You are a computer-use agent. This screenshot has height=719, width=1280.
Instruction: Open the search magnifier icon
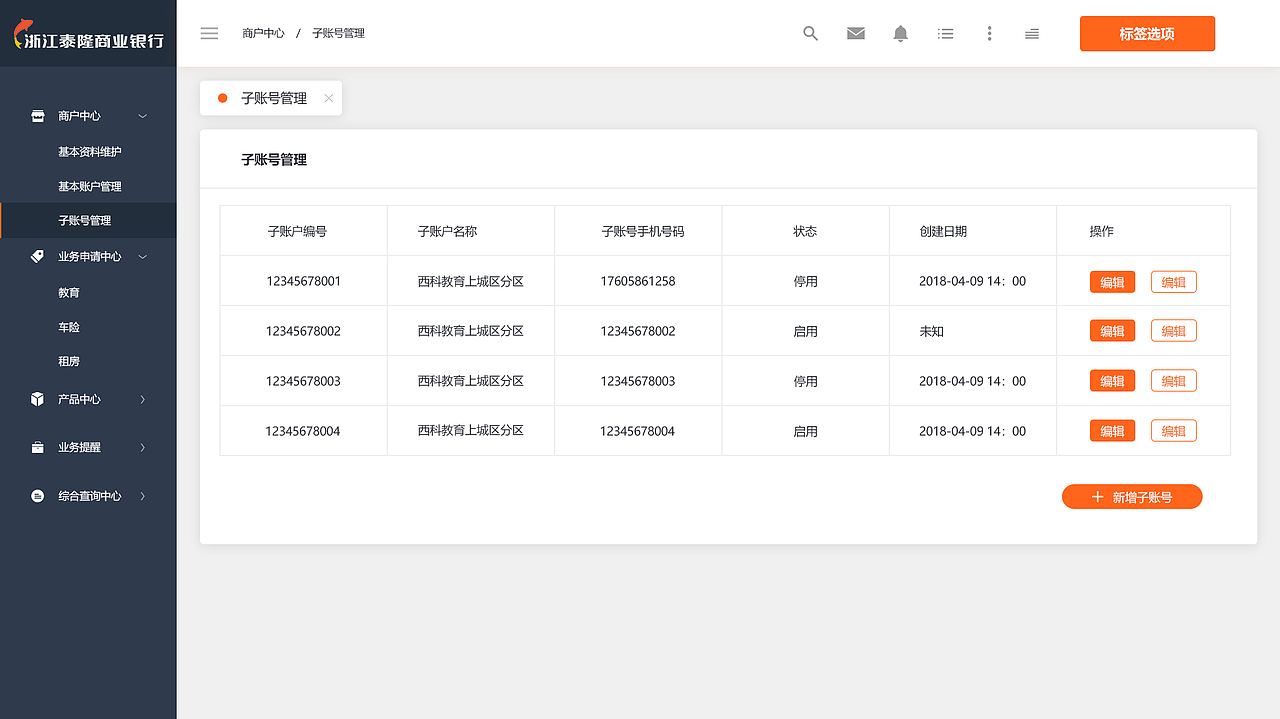[x=811, y=33]
